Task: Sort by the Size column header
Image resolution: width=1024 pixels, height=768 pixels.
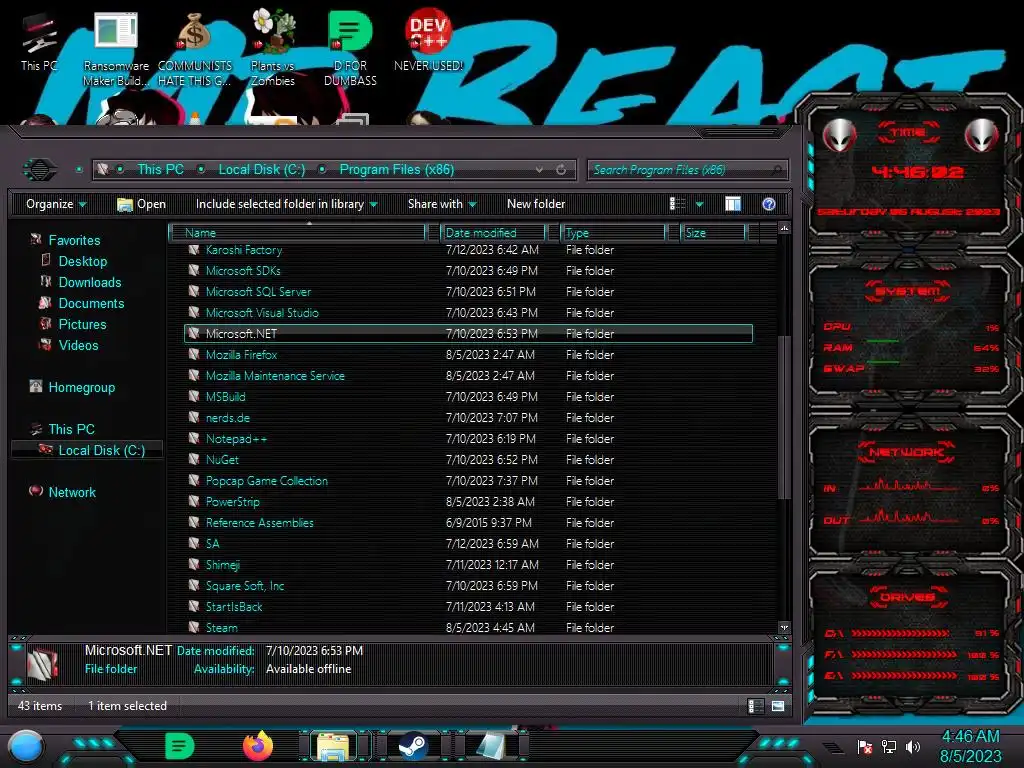Action: point(713,232)
